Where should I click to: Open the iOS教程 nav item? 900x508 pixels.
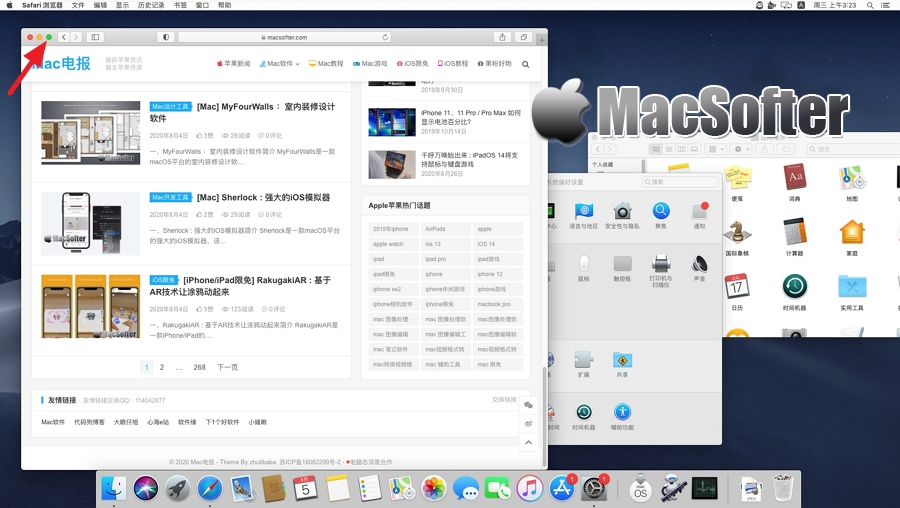coord(452,64)
